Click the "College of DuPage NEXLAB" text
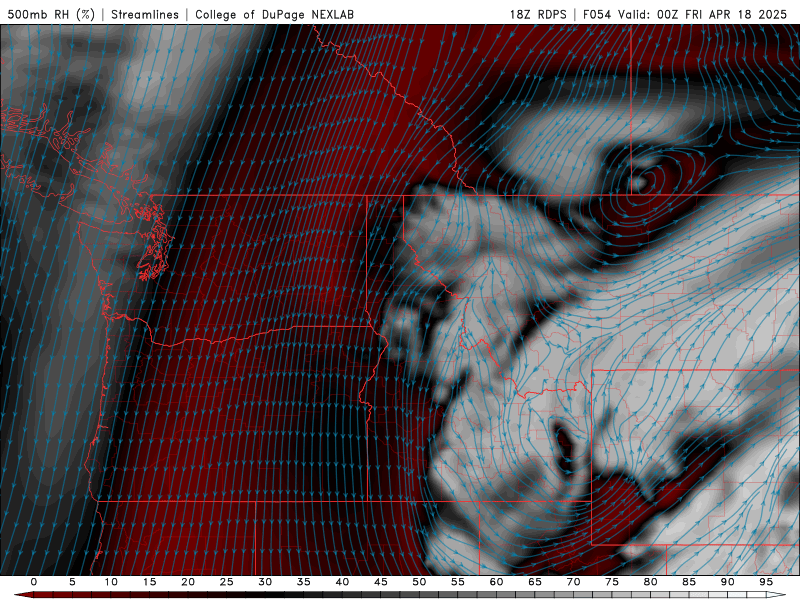Viewport: 800px width, 600px height. [x=274, y=14]
